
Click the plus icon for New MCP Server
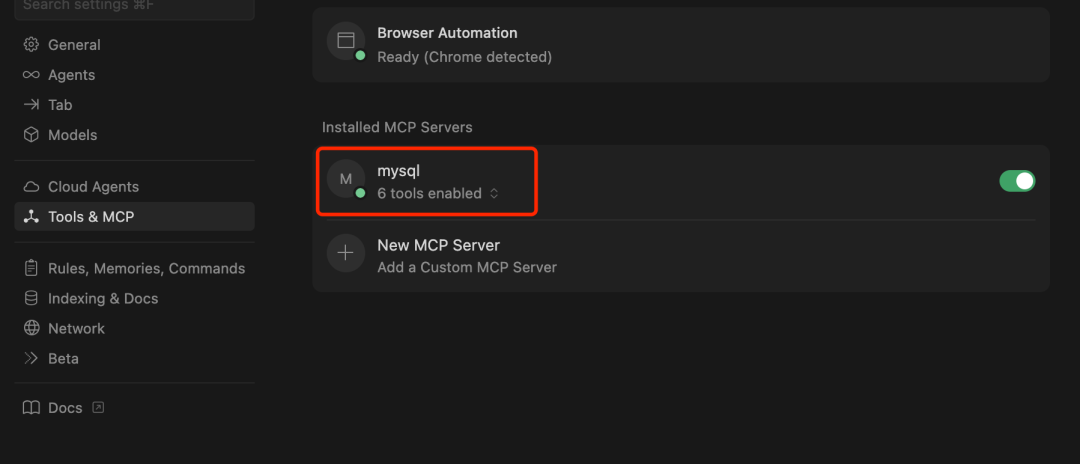click(x=346, y=253)
